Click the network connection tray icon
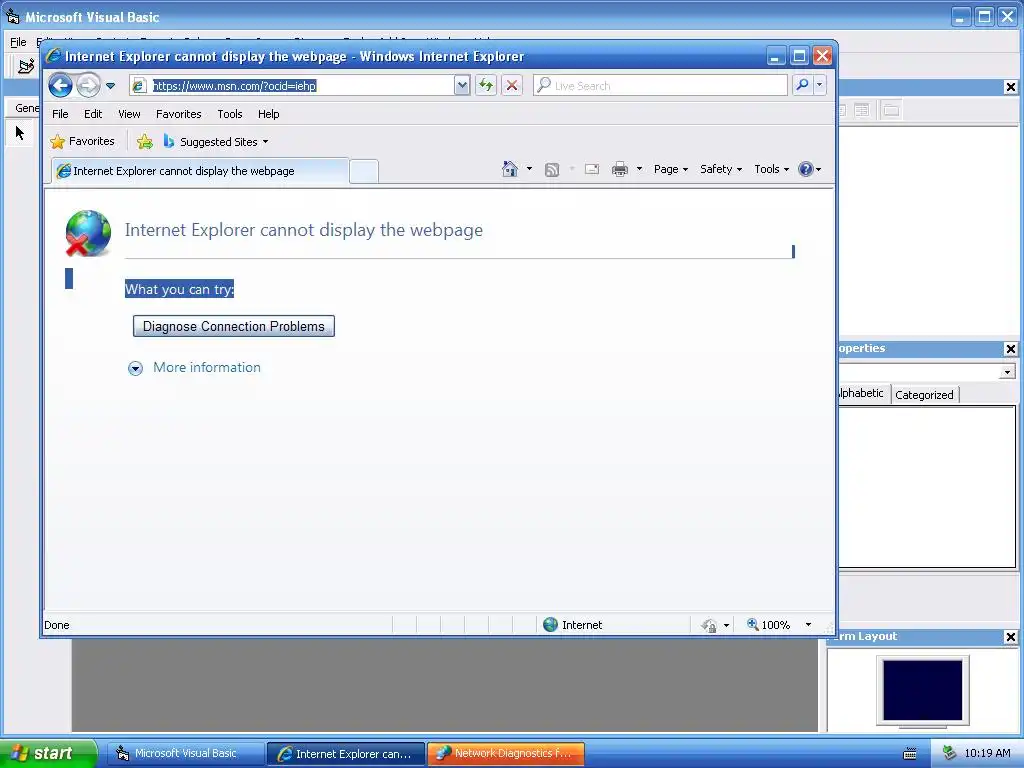Image resolution: width=1024 pixels, height=768 pixels. 949,753
